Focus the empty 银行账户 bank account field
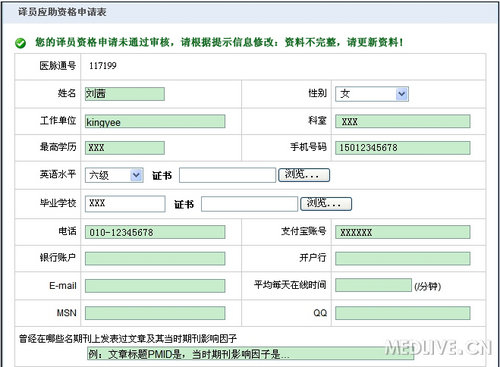 155,259
